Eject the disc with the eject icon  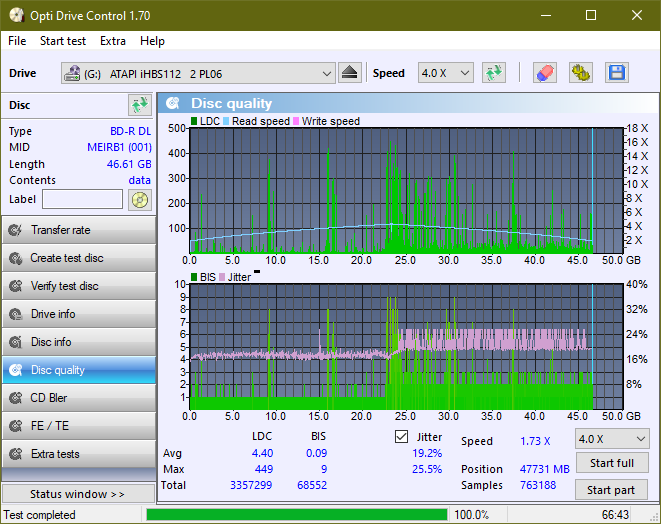349,73
